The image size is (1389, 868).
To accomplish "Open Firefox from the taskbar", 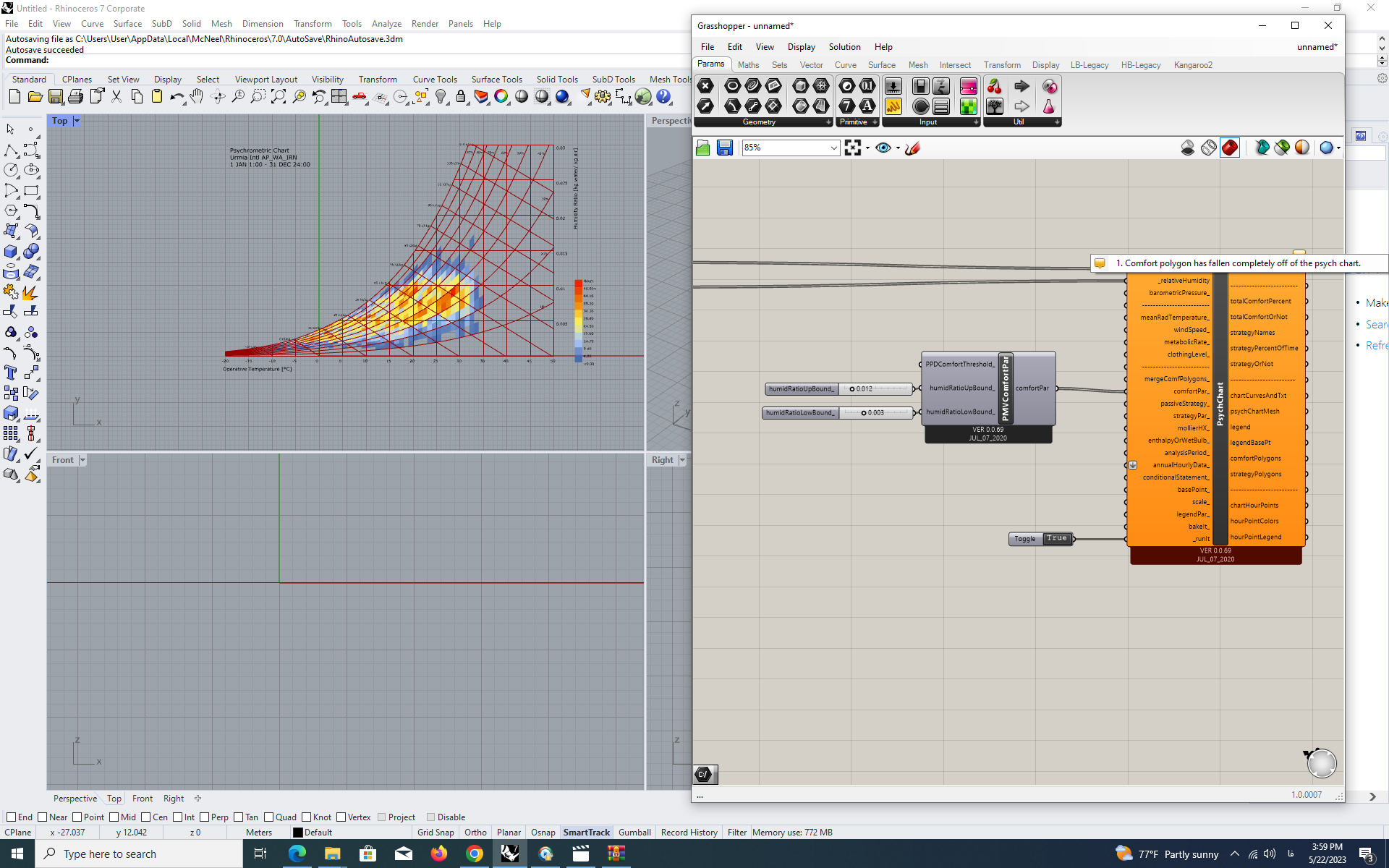I will [x=438, y=854].
